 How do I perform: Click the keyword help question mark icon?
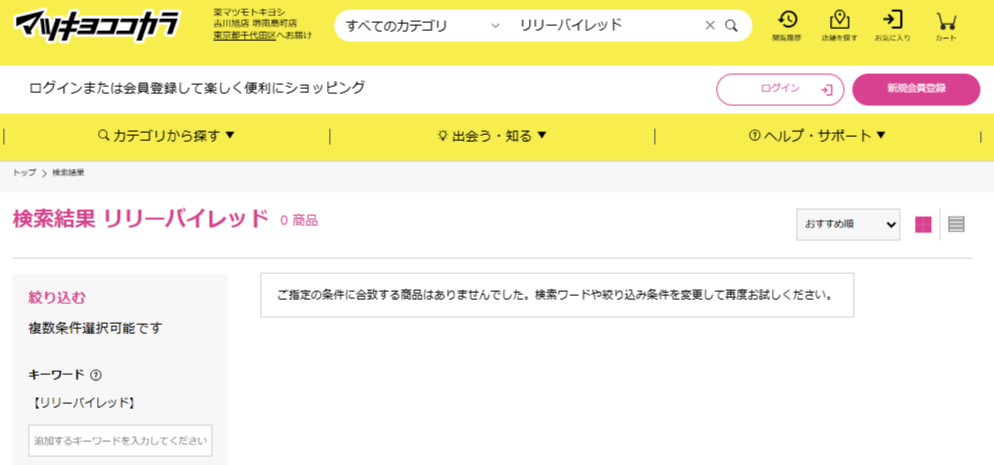tap(96, 375)
